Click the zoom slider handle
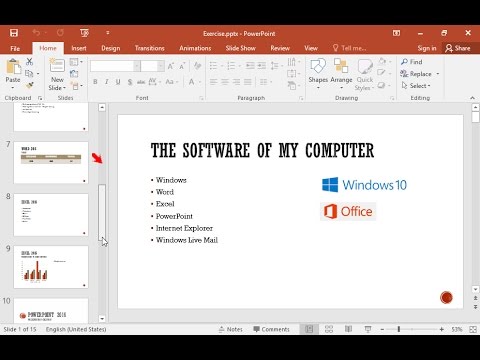Screen dimensions: 480x360 pyautogui.click(x=399, y=329)
